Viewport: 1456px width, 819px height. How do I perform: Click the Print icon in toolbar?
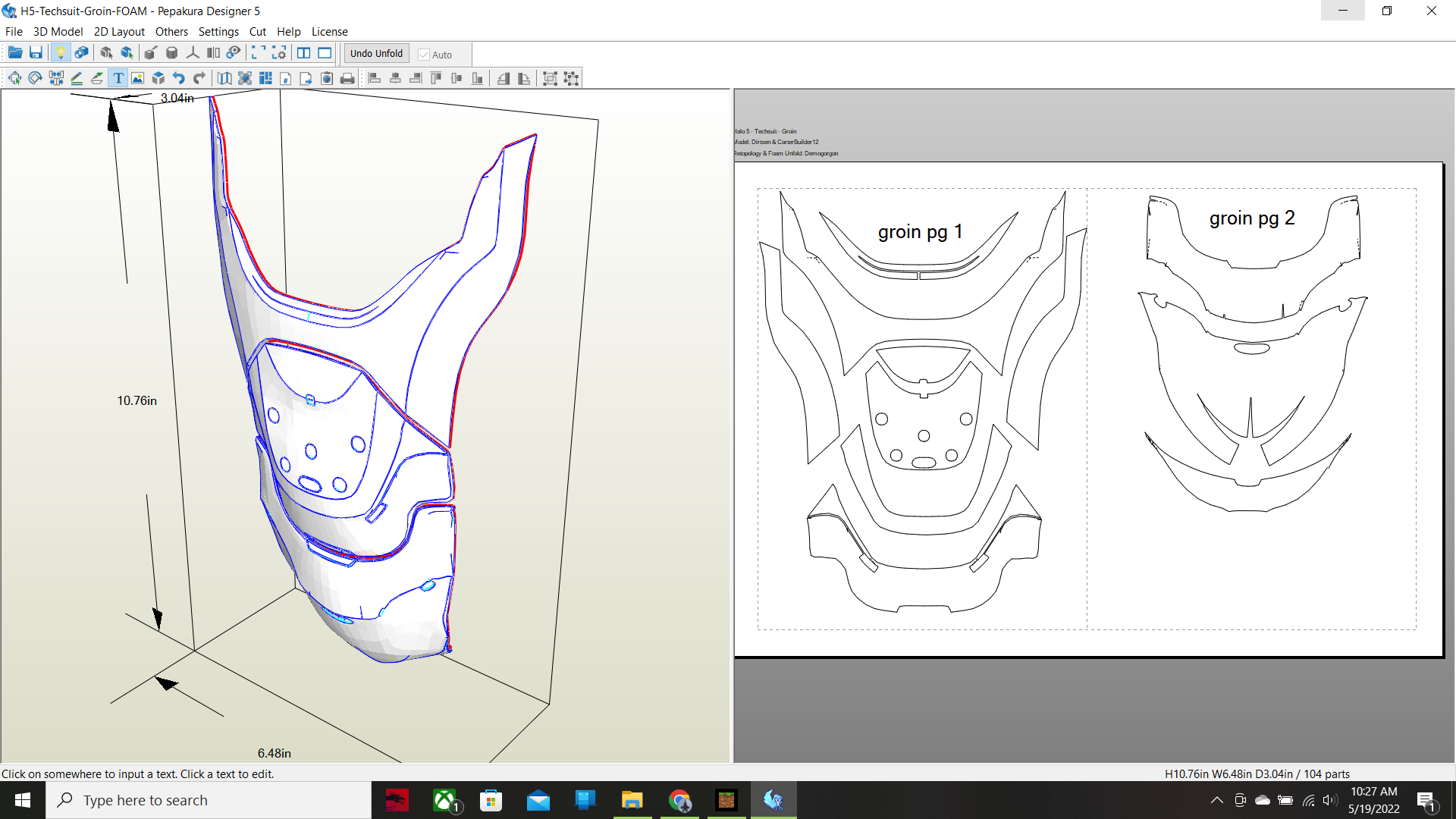point(347,78)
